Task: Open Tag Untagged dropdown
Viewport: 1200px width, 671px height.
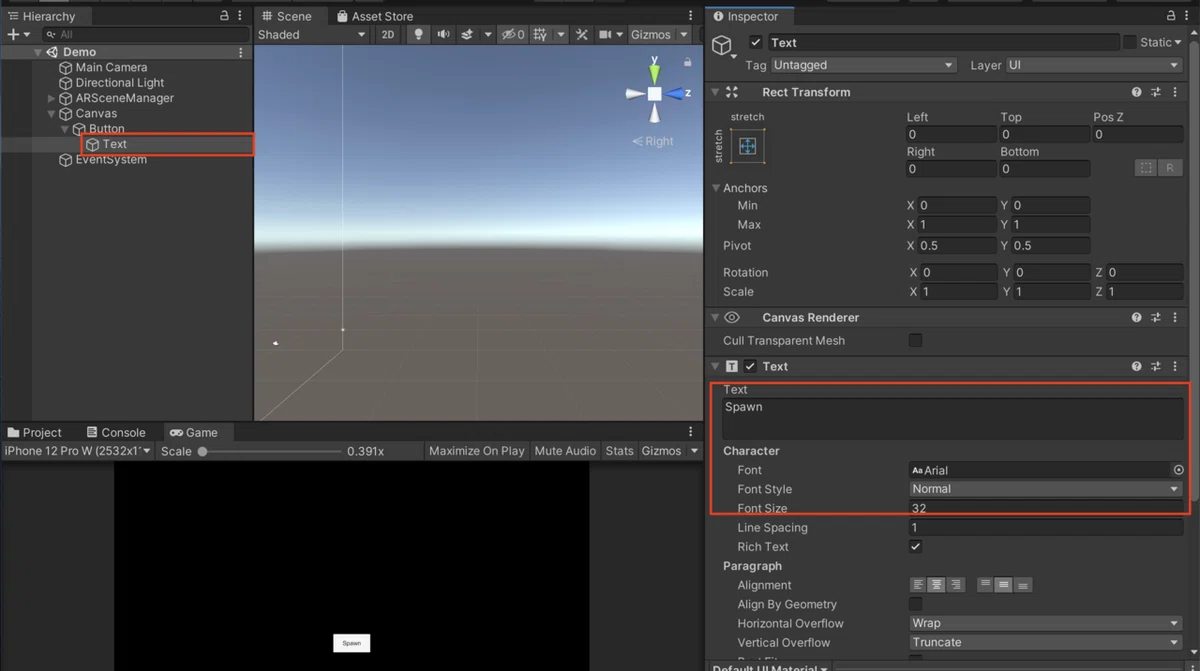Action: tap(864, 65)
